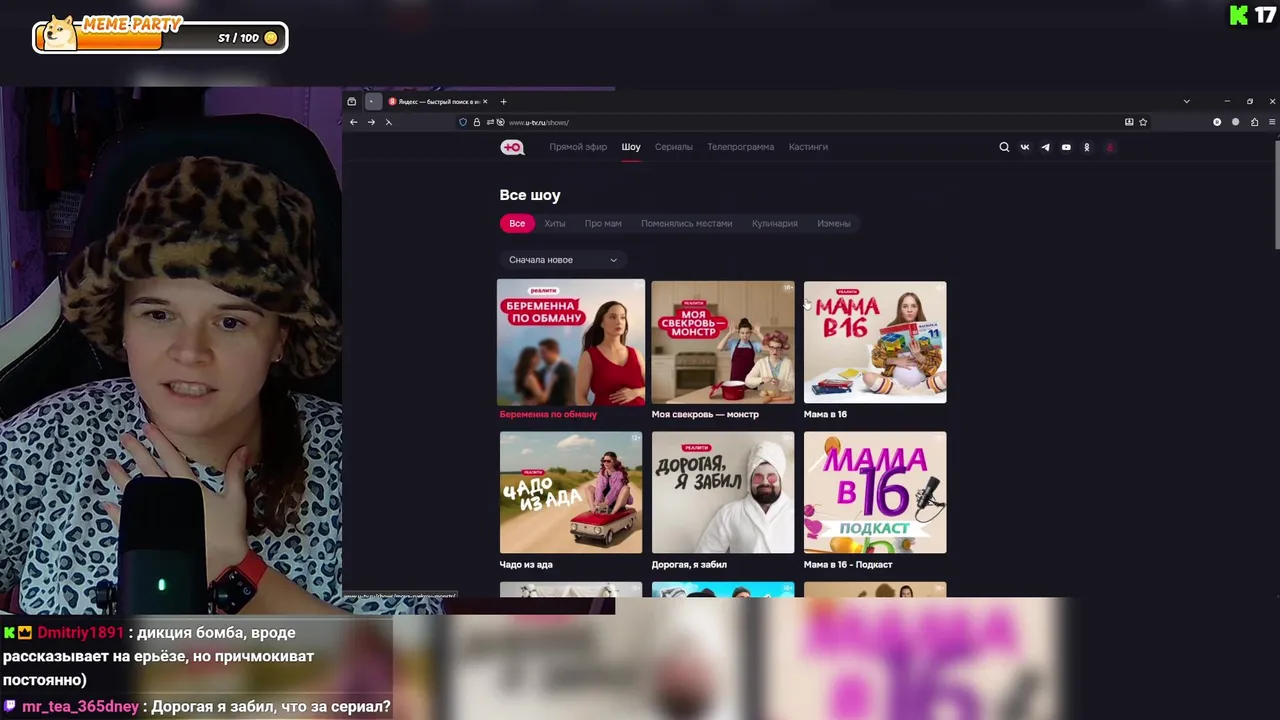
Task: Open the YouTube social icon
Action: pos(1066,147)
